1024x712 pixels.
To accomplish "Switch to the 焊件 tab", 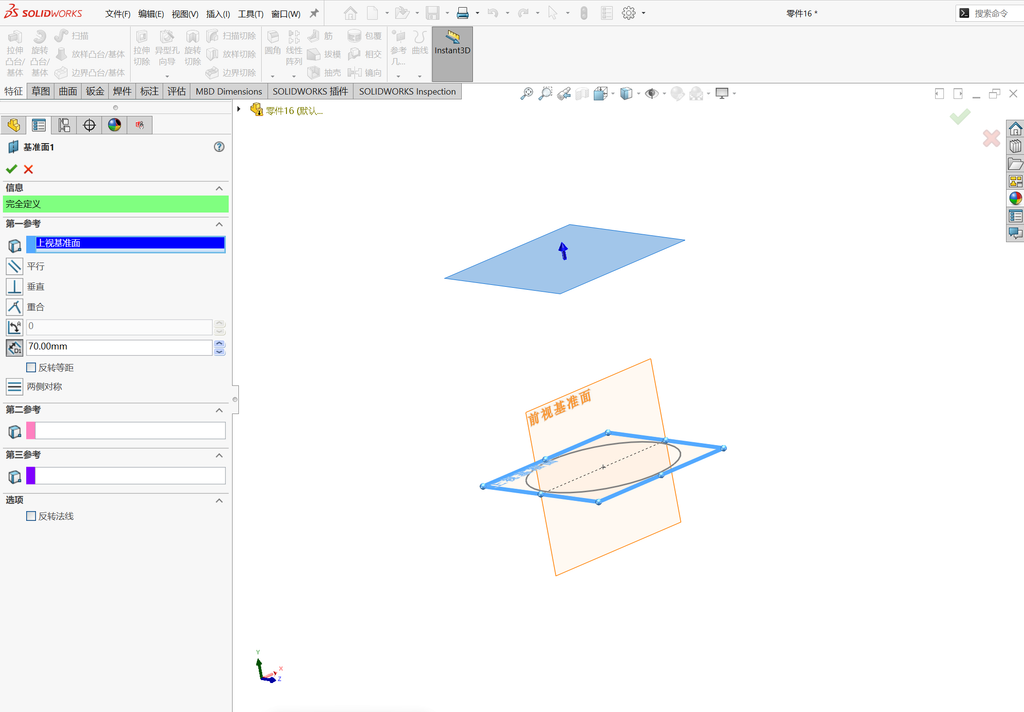I will 122,91.
